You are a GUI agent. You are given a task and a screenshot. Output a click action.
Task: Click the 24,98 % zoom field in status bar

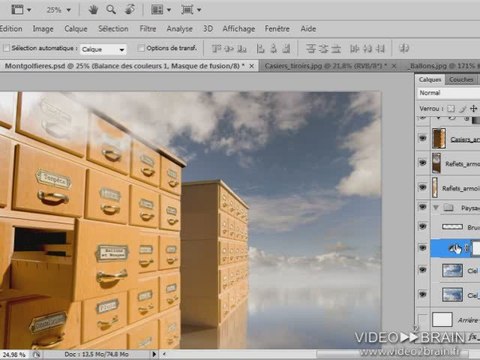point(14,354)
